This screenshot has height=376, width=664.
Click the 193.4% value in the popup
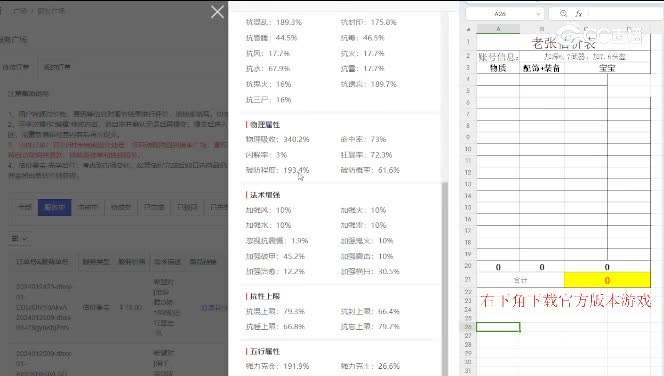[x=296, y=170]
